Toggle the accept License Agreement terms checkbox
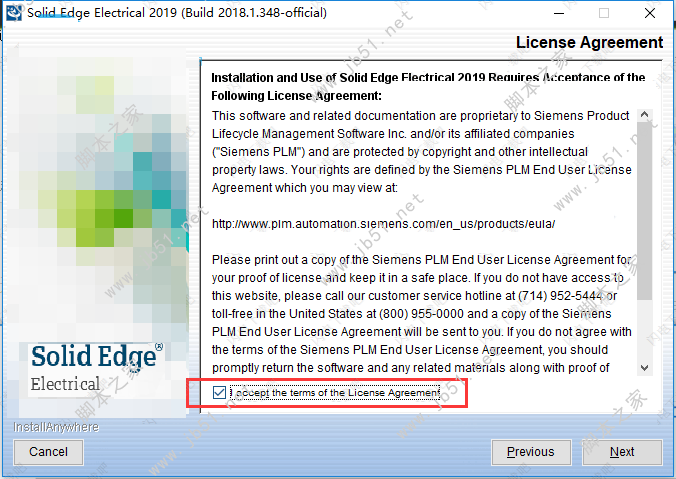 219,392
